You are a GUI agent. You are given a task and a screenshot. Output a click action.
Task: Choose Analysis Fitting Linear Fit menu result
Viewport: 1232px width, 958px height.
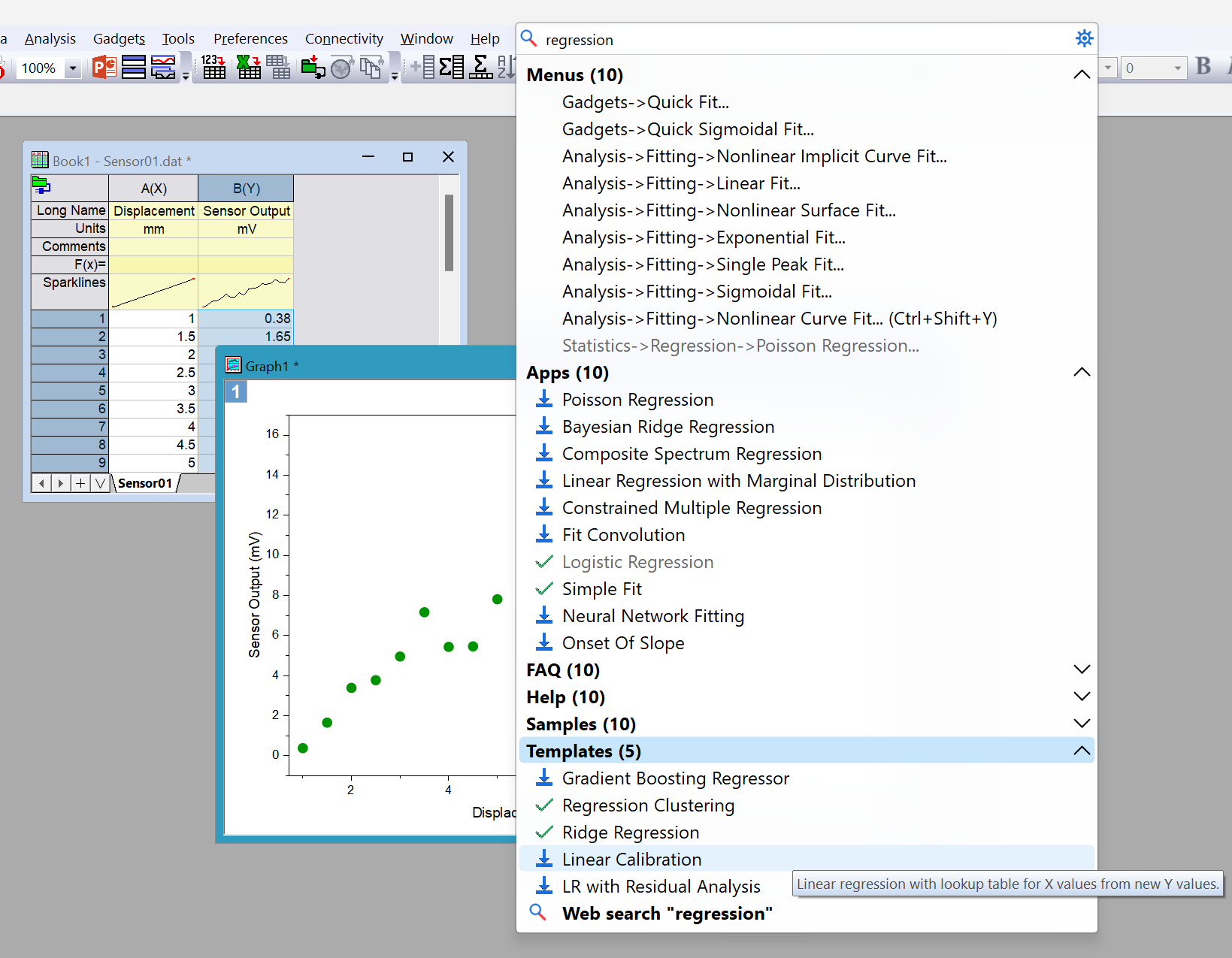(681, 183)
